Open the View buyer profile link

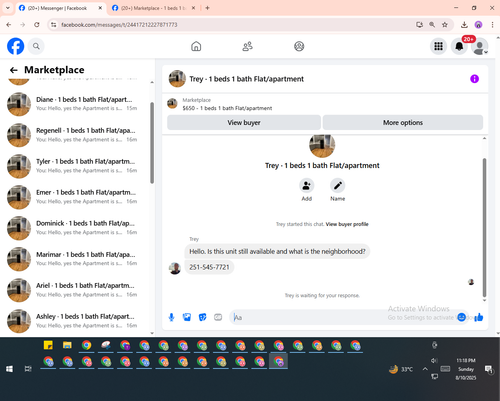click(347, 224)
